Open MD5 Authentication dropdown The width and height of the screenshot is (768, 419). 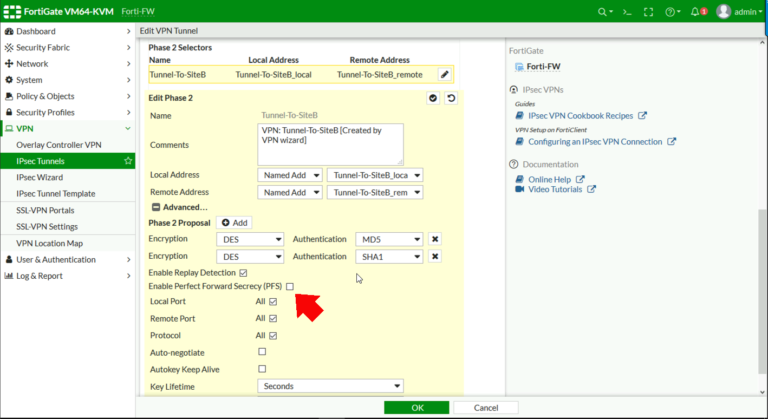pos(389,239)
